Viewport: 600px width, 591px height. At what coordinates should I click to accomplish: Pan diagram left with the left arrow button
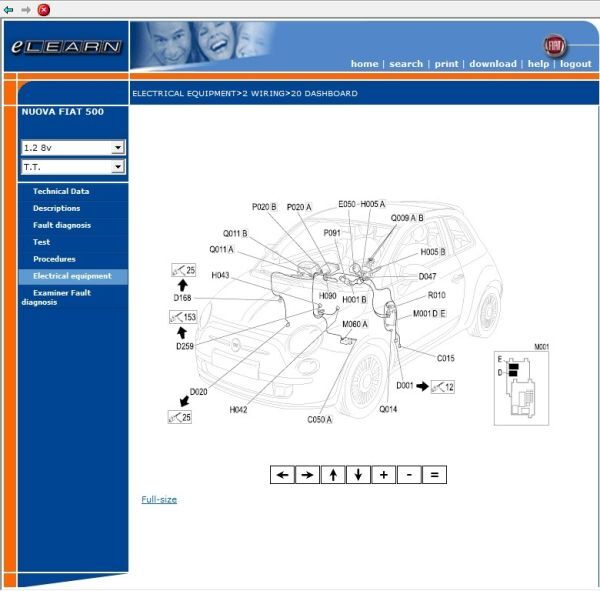click(x=282, y=475)
